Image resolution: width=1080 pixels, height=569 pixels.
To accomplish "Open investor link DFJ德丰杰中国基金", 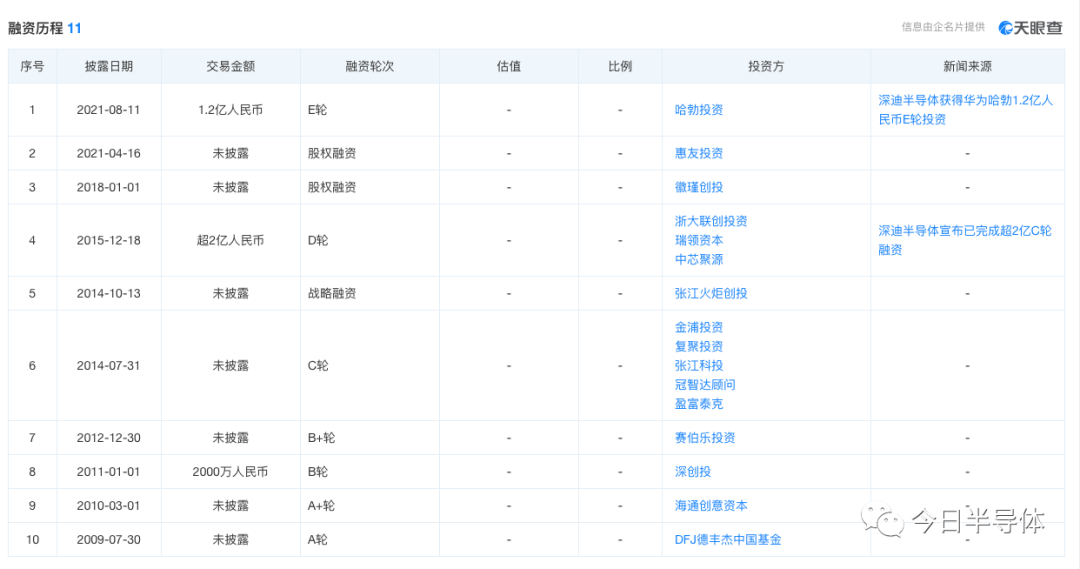I will [727, 539].
